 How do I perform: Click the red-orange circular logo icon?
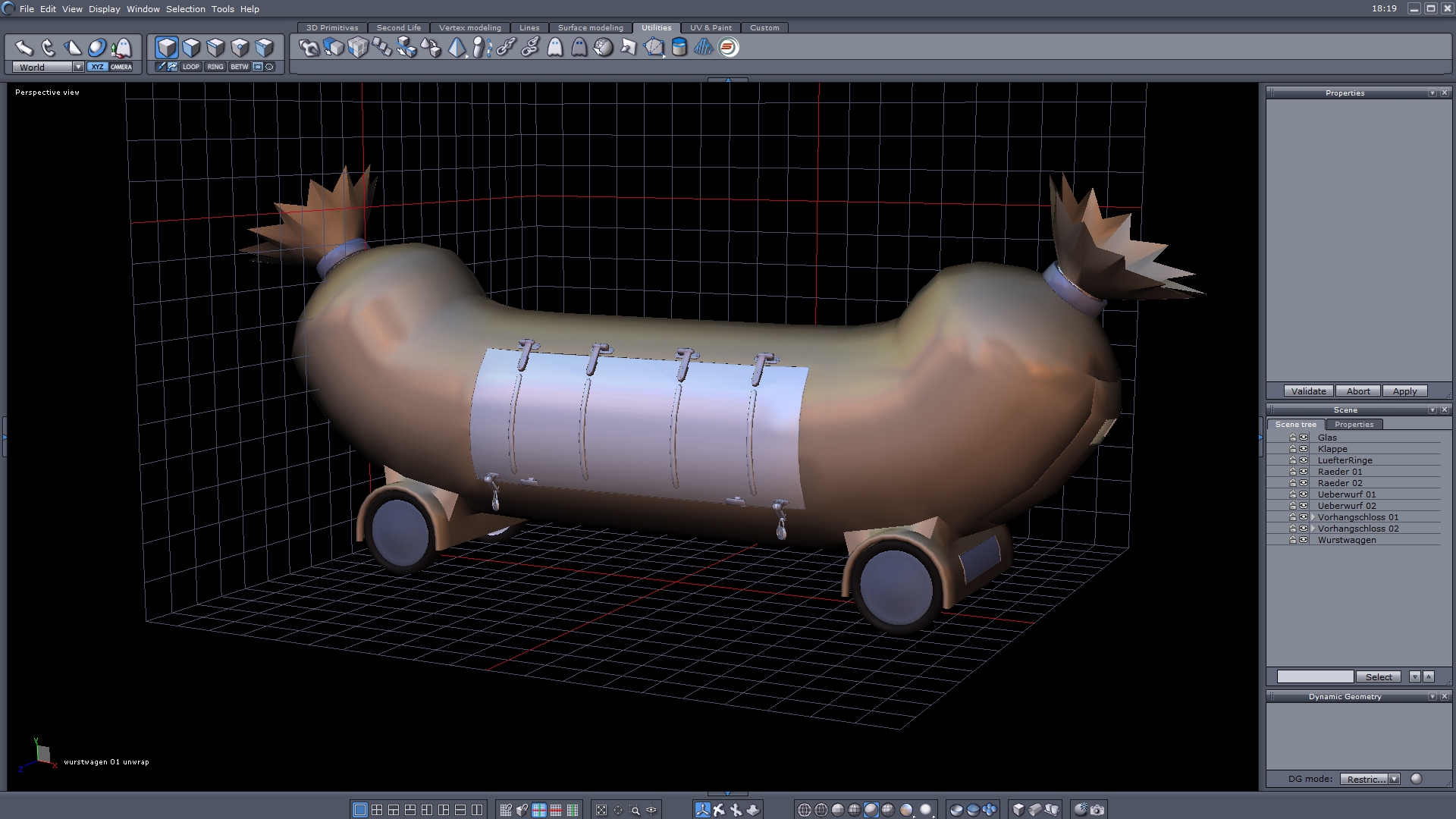[728, 48]
